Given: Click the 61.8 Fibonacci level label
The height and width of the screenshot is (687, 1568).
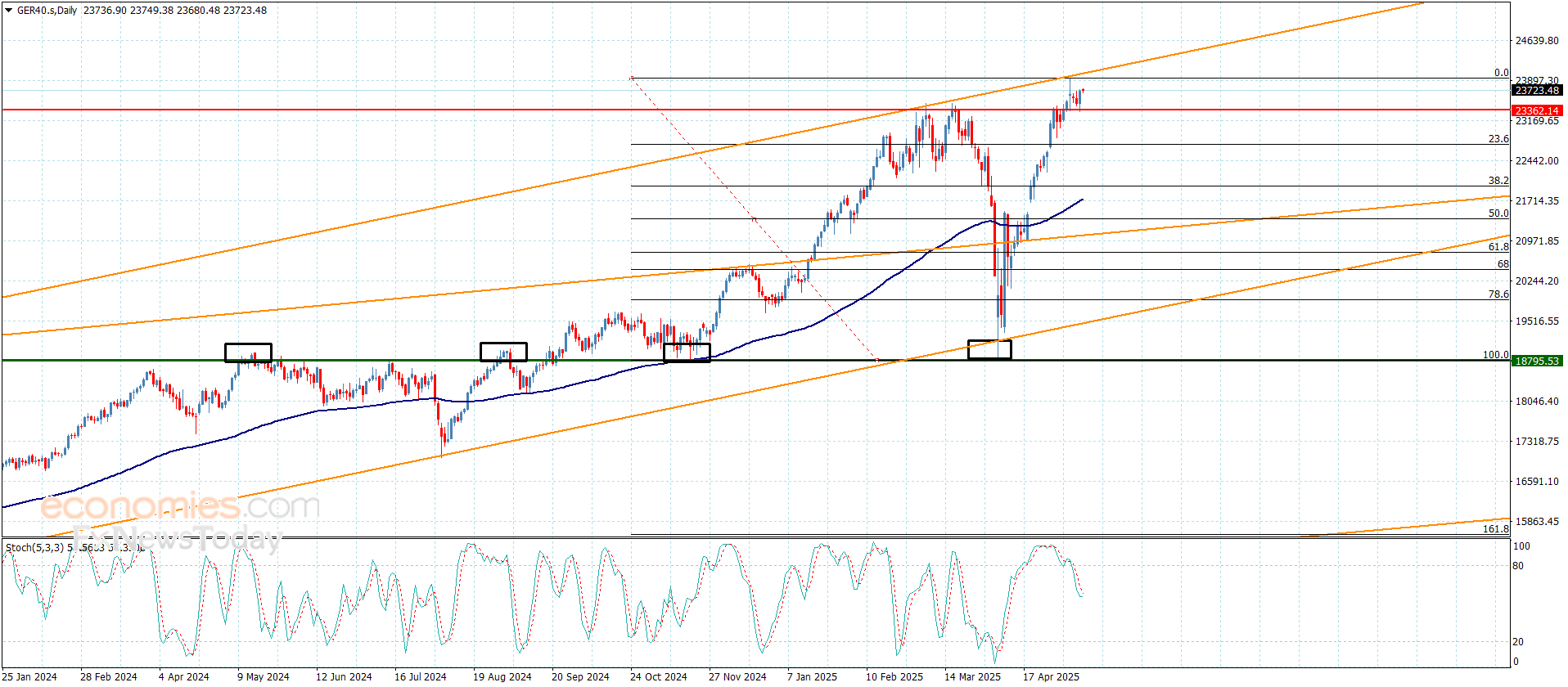Looking at the screenshot, I should point(1498,247).
